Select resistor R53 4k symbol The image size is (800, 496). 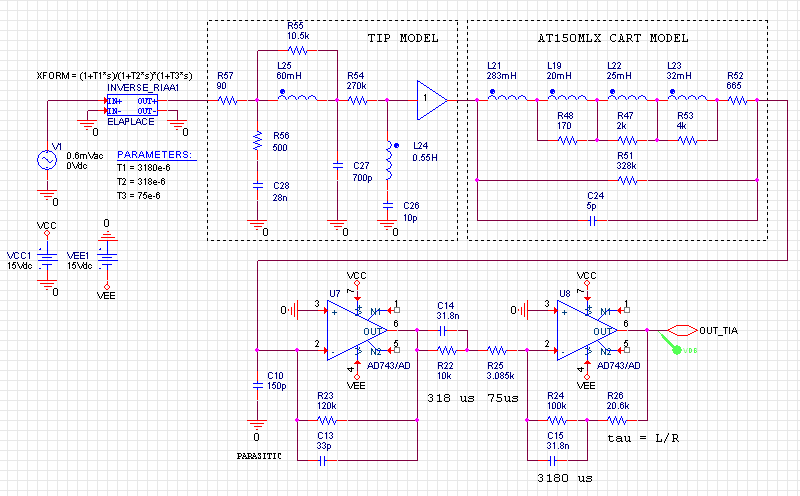(687, 140)
